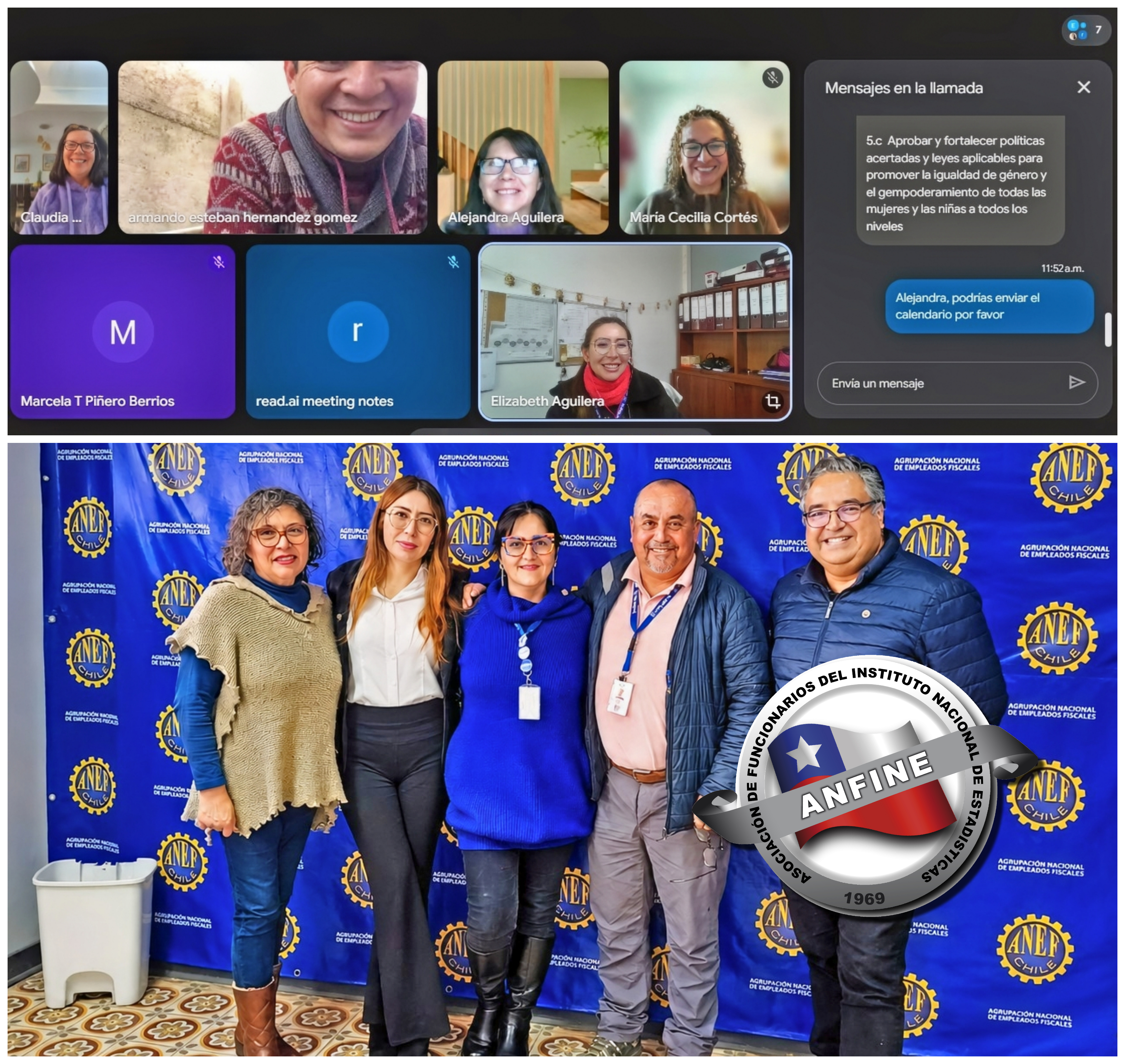Click the r avatar of read.ai meeting notes
The image size is (1125, 1064).
pos(358,332)
